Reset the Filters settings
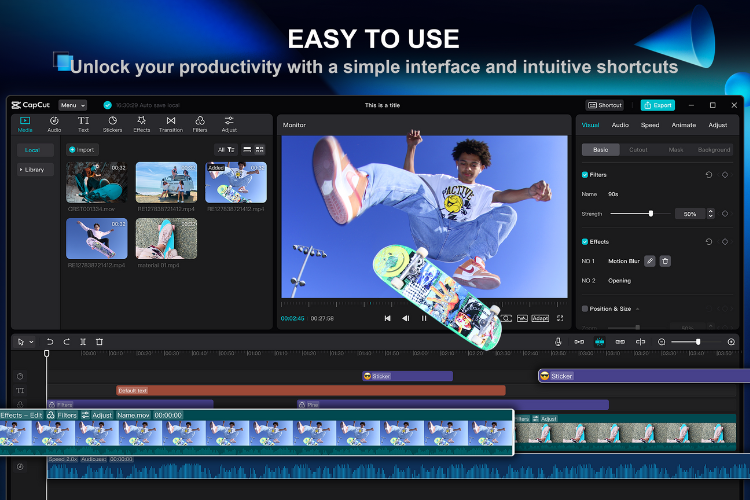750x500 pixels. click(x=709, y=174)
